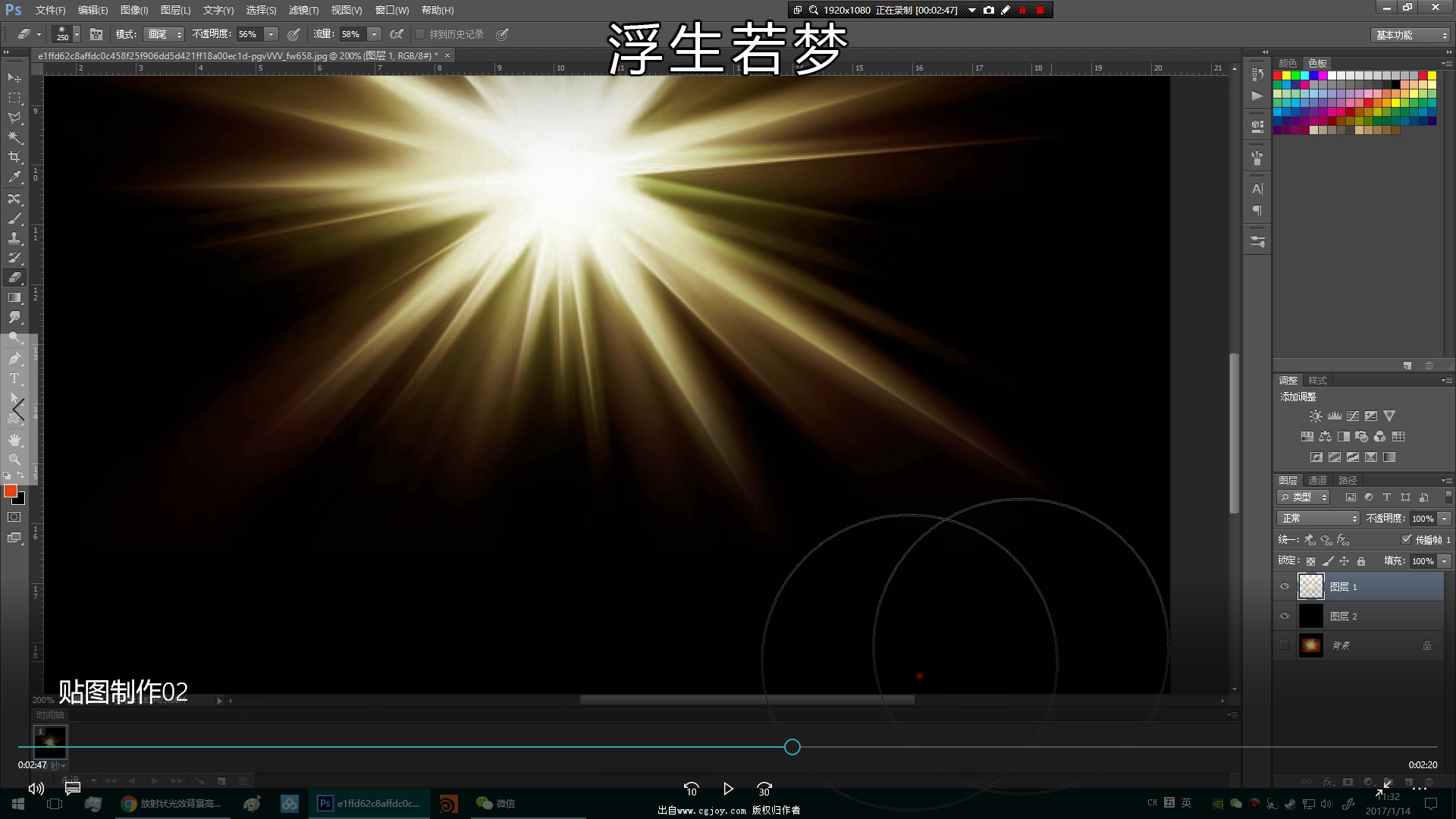
Task: Open layer 填充 100% dropdown arrow
Action: [1444, 561]
